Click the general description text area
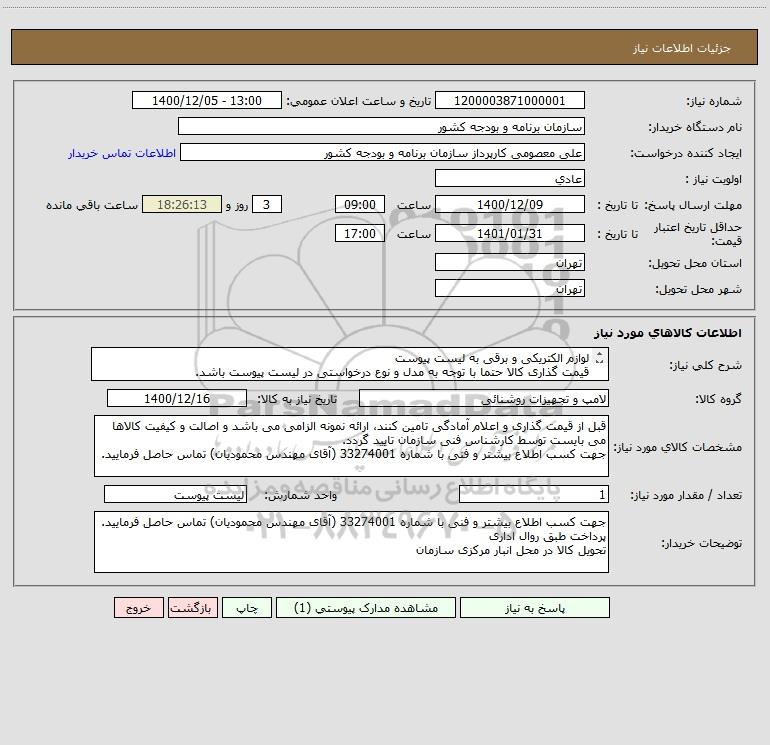The image size is (770, 745). 350,364
